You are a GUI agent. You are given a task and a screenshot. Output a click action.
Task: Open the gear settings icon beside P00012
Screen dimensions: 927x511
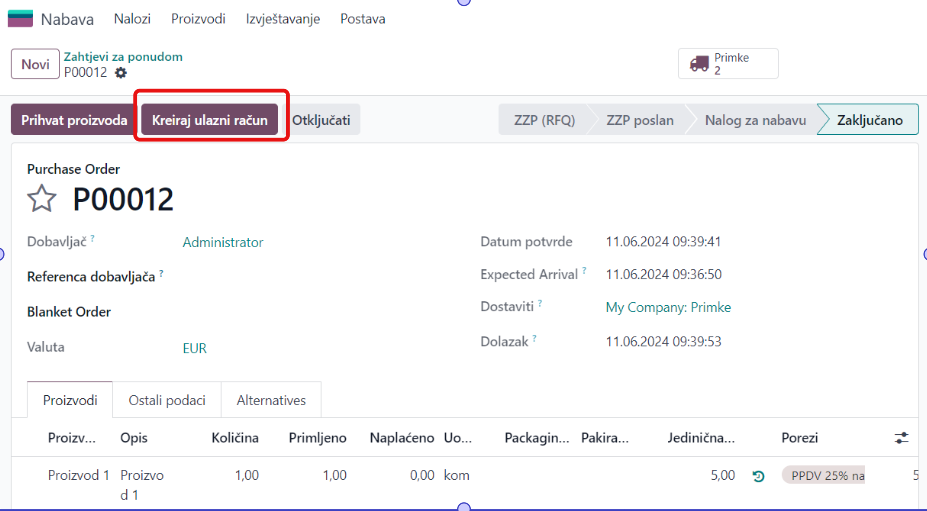click(121, 73)
